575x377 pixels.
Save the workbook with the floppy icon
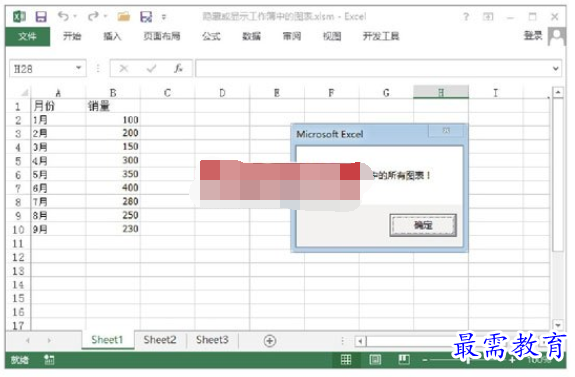point(41,17)
